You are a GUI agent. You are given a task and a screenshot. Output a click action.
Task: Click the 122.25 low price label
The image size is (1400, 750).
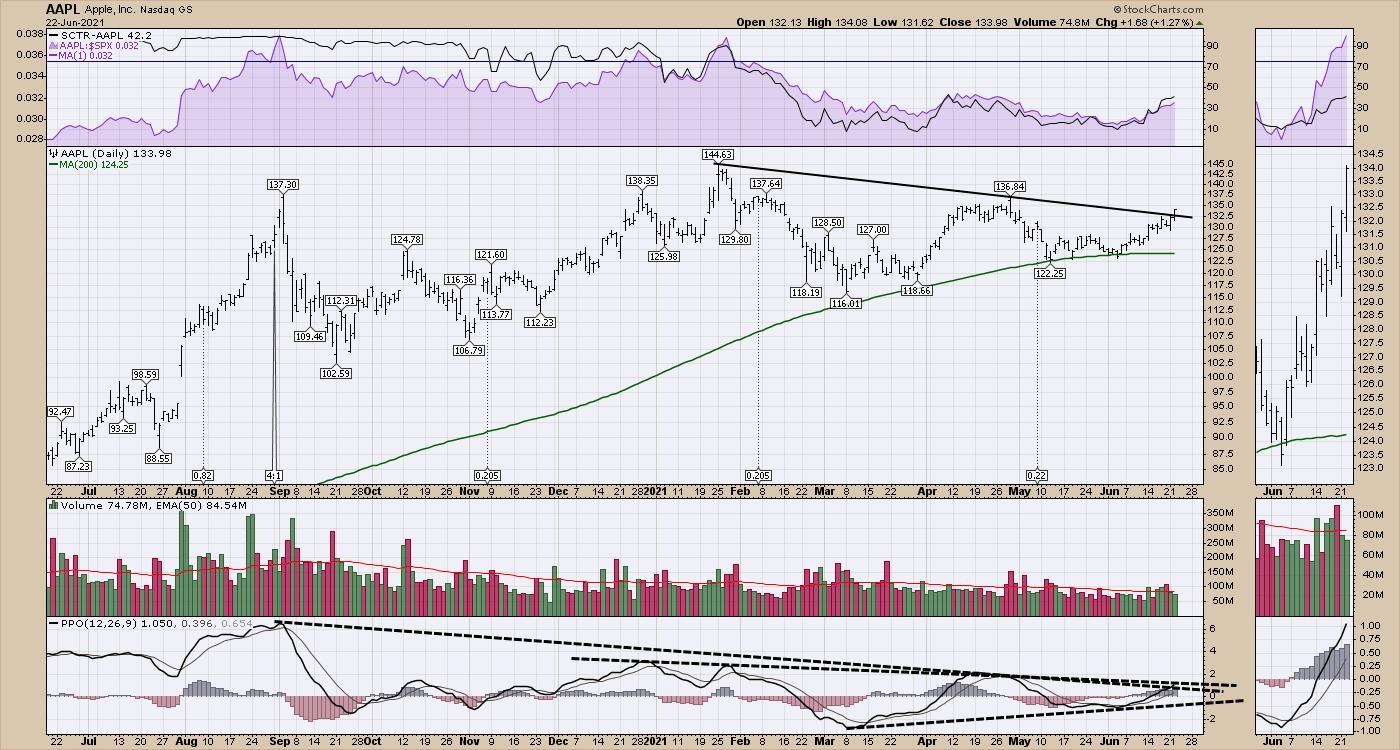tap(1048, 274)
